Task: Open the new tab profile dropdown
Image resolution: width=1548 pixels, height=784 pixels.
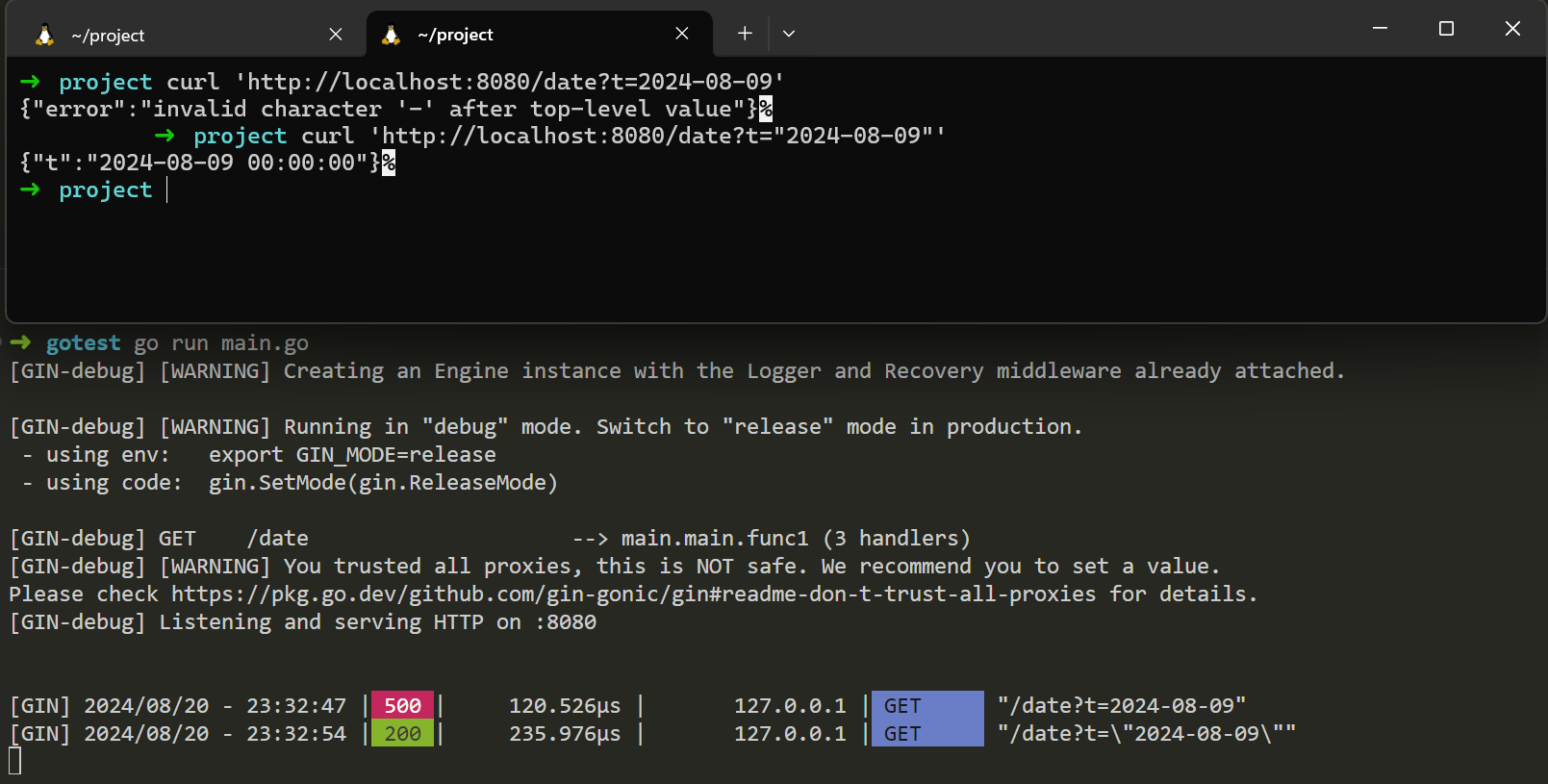Action: tap(789, 34)
